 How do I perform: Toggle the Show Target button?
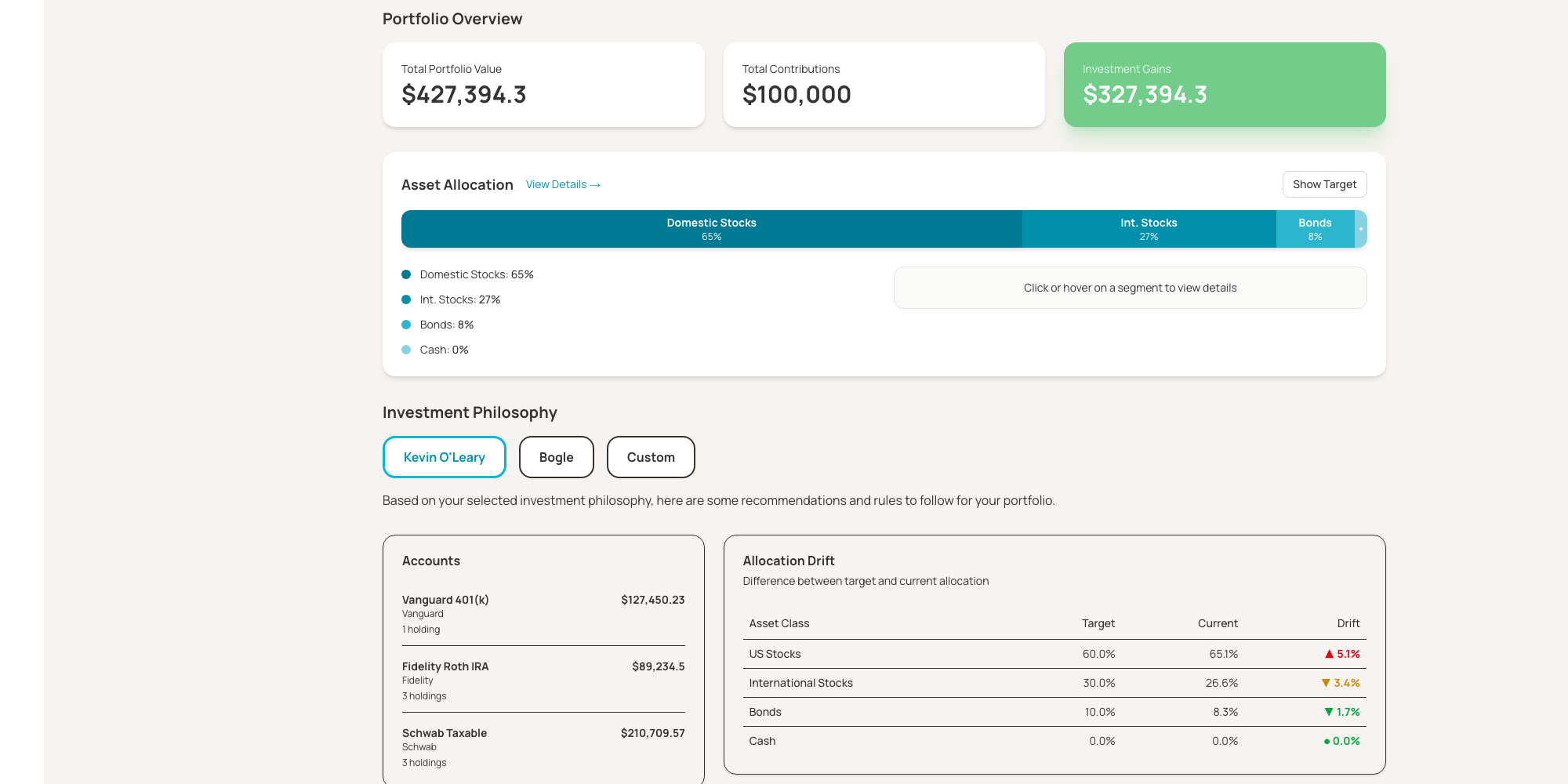(x=1324, y=184)
